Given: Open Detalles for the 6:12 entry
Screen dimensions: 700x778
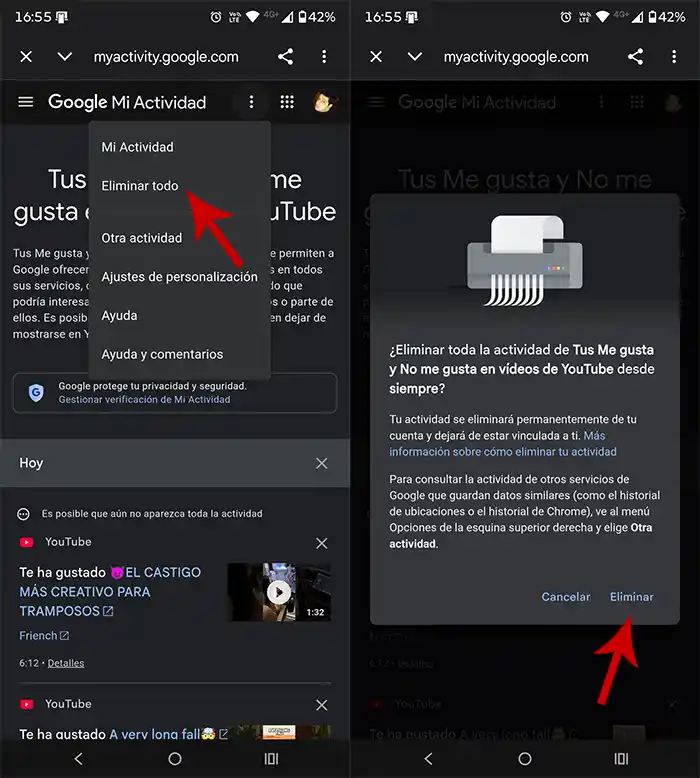Looking at the screenshot, I should [x=66, y=663].
